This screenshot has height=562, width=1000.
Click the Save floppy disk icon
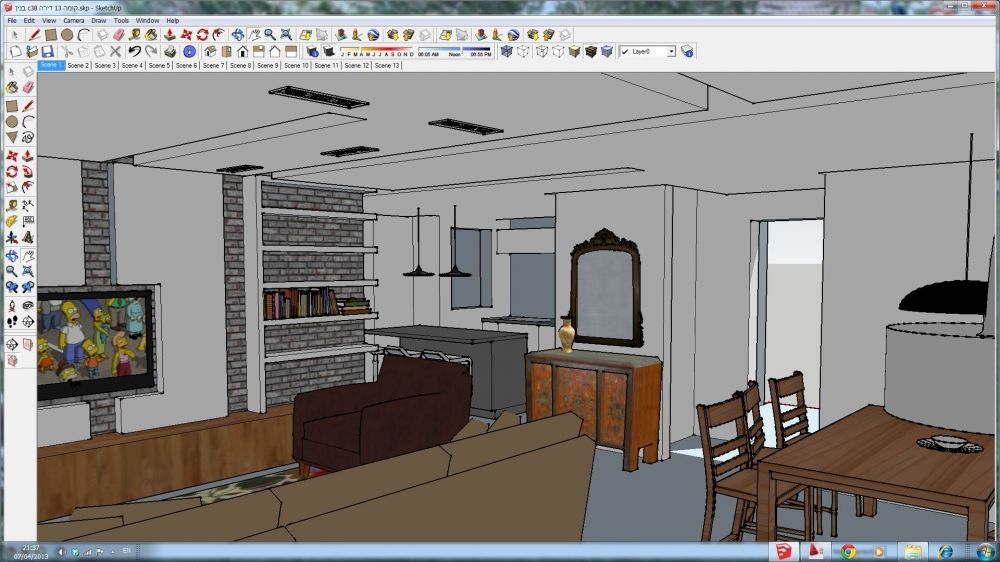[47, 51]
